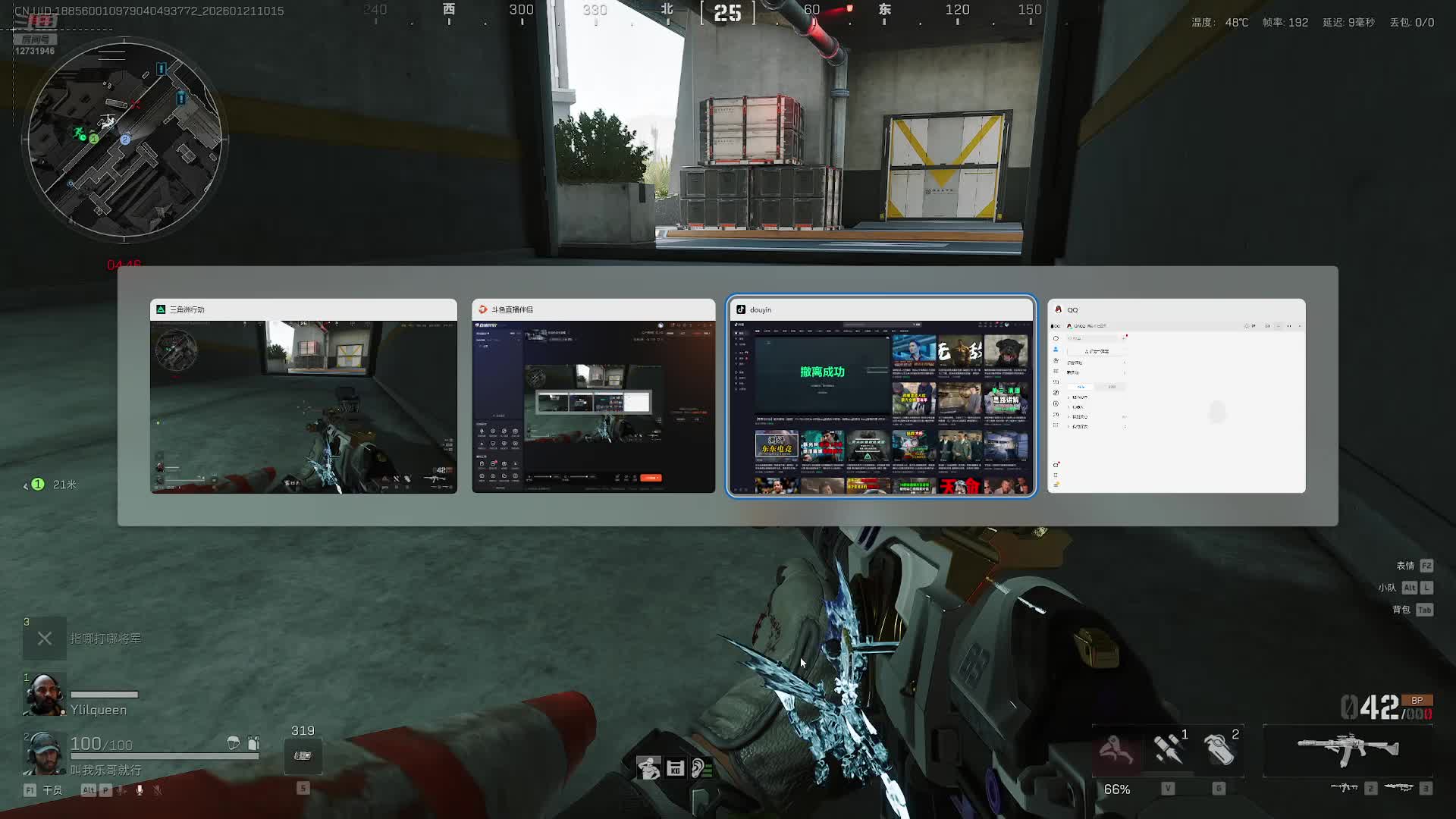Screen dimensions: 1456x819
Task: Use the item slot showing 319
Action: [303, 755]
